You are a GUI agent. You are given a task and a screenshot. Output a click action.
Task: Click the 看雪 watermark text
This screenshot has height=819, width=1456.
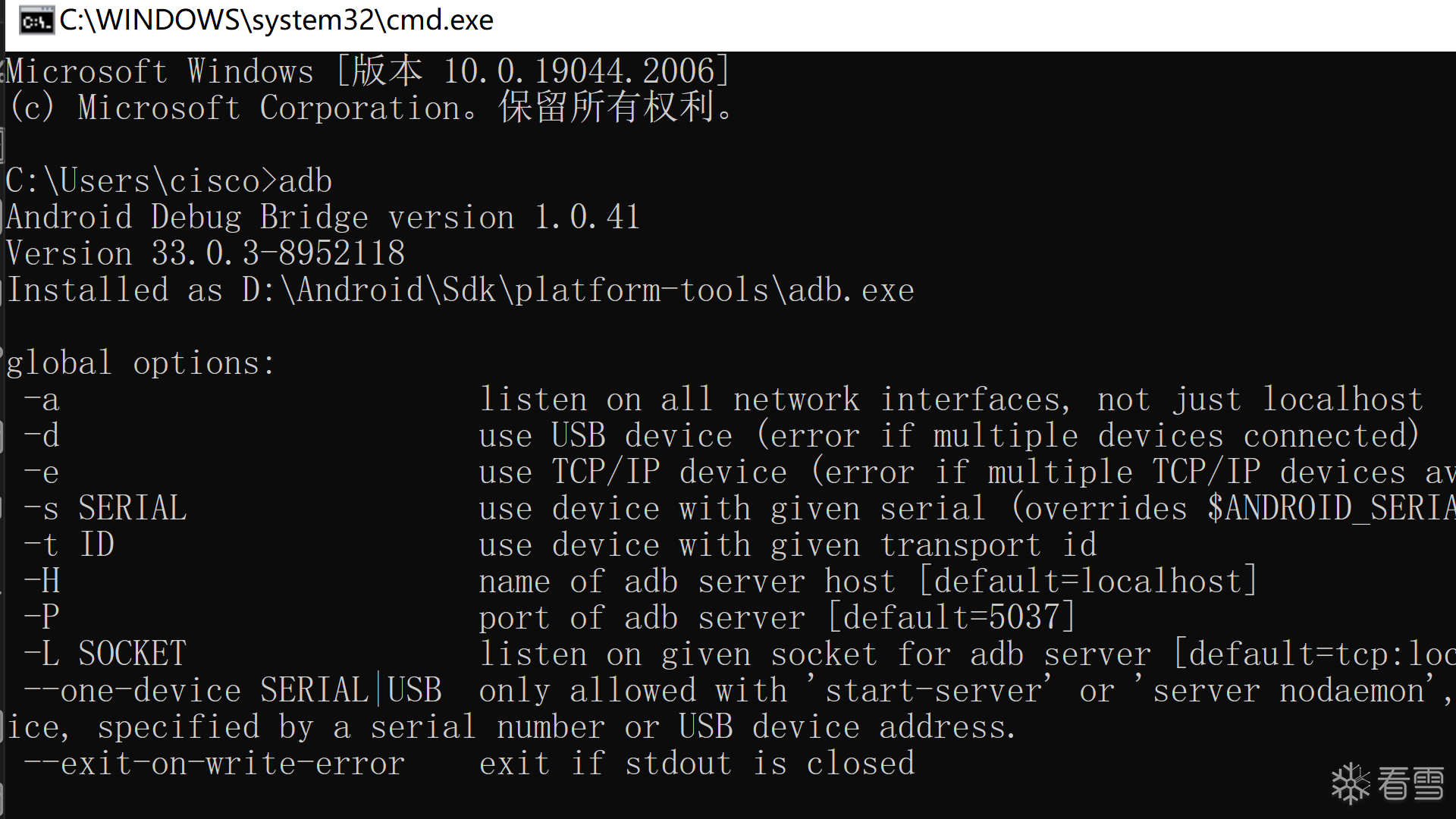1410,783
